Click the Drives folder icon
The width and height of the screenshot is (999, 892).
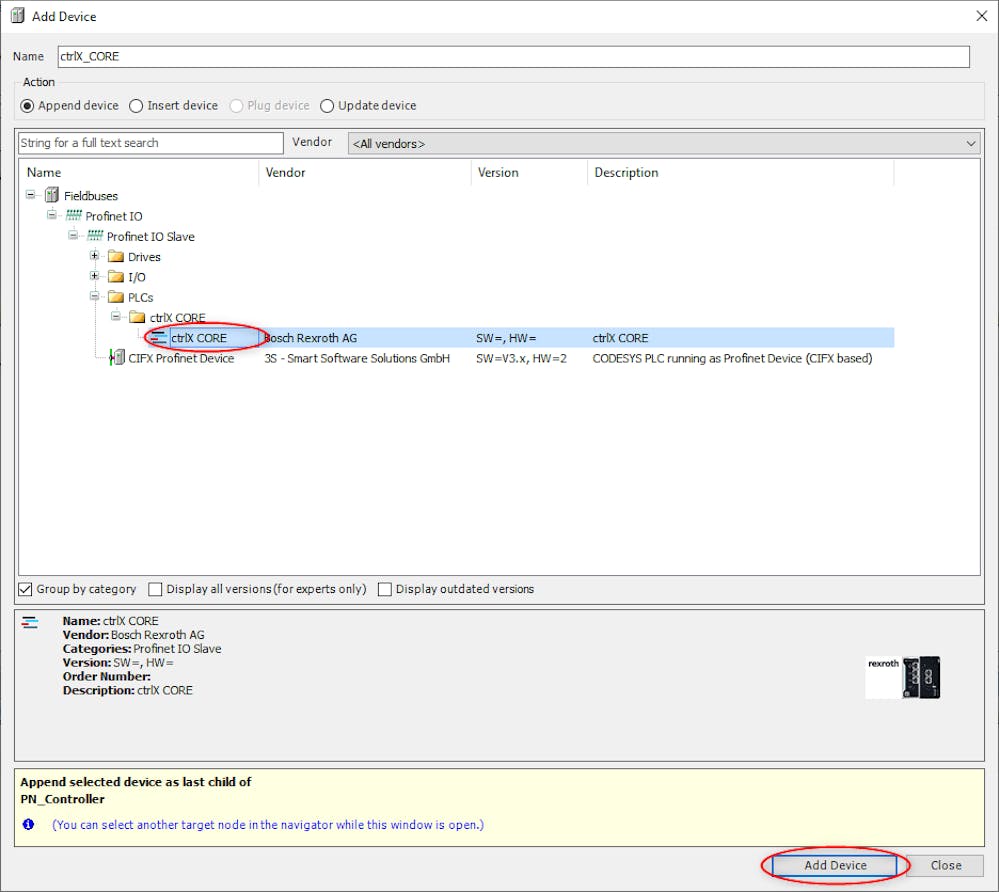click(x=116, y=256)
